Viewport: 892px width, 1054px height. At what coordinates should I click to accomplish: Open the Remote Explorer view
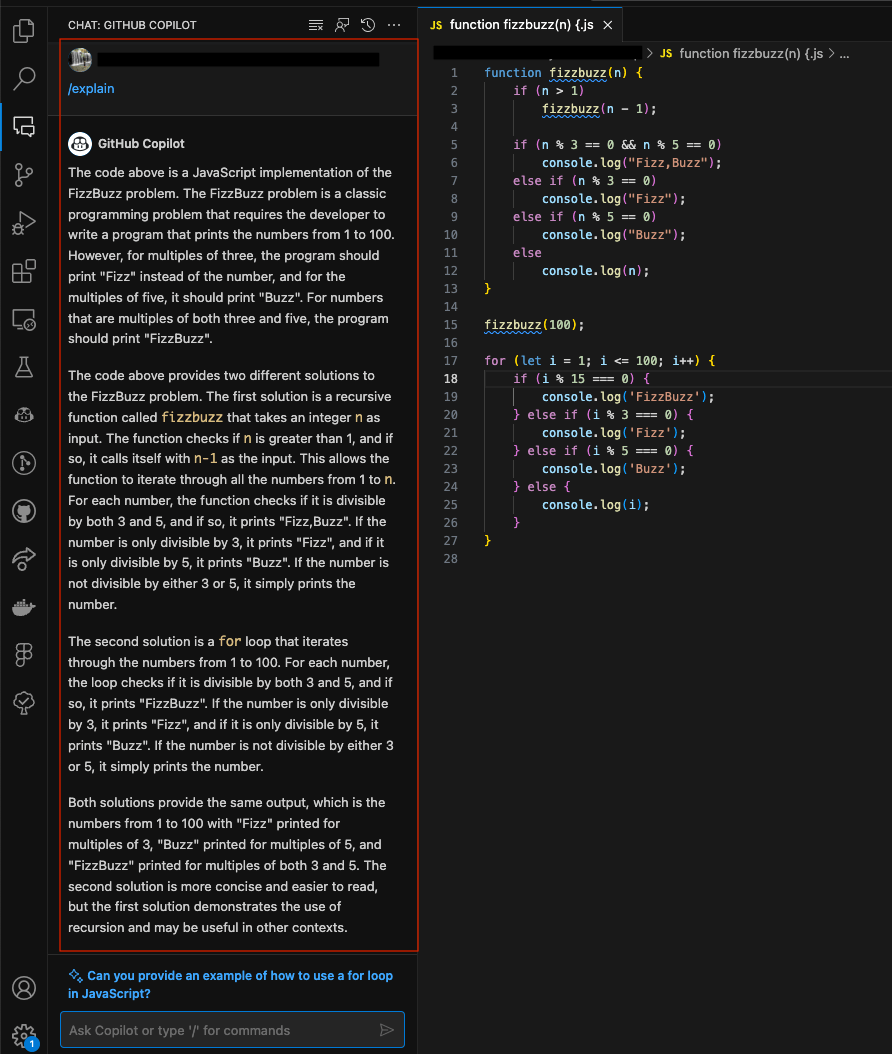coord(24,320)
